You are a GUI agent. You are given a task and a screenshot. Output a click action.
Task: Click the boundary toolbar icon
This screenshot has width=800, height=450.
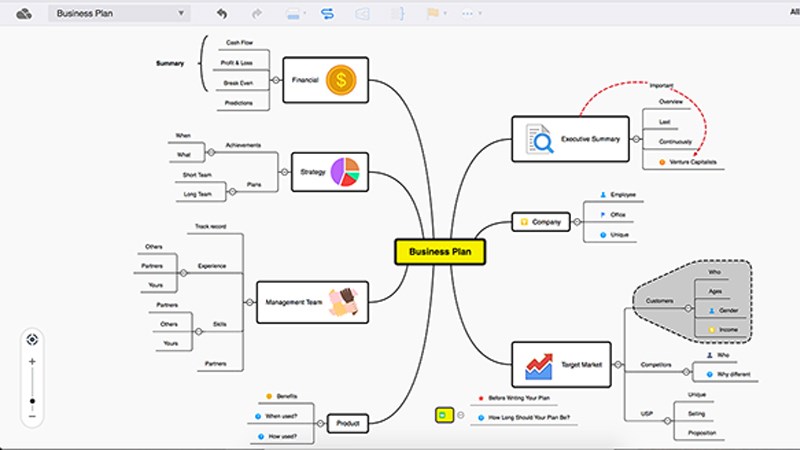(362, 14)
